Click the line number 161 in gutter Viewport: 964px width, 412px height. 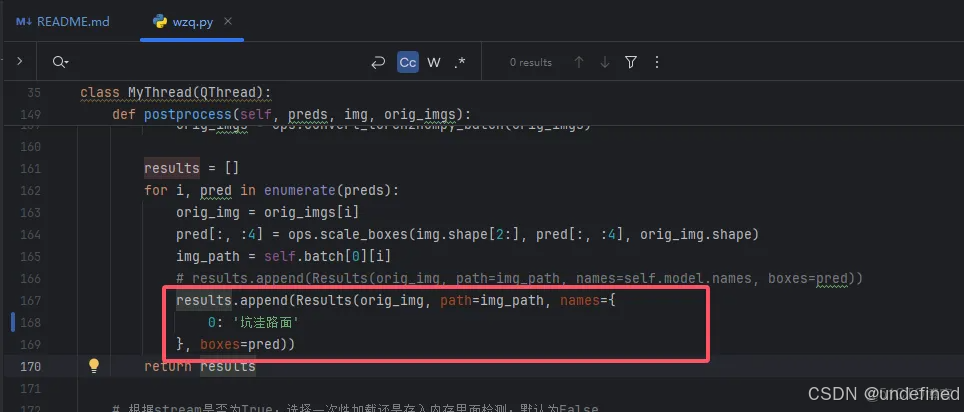pyautogui.click(x=30, y=168)
